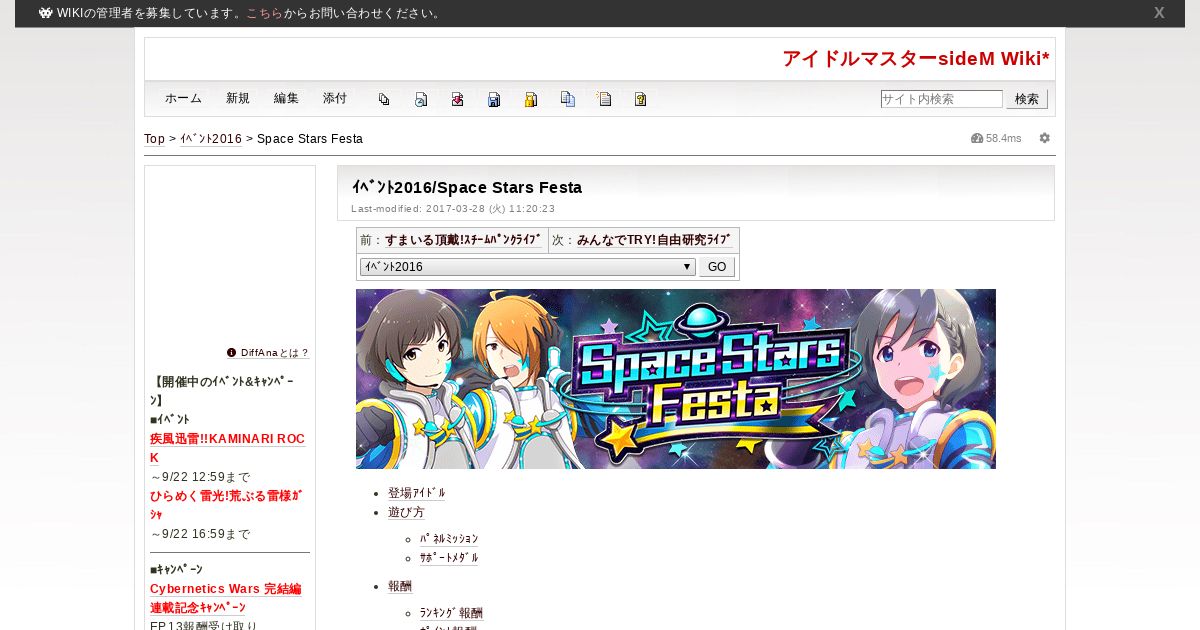The width and height of the screenshot is (1200, 630).
Task: Follow the ｲﾍﾞﾝﾄ2016 breadcrumb link
Action: point(211,139)
